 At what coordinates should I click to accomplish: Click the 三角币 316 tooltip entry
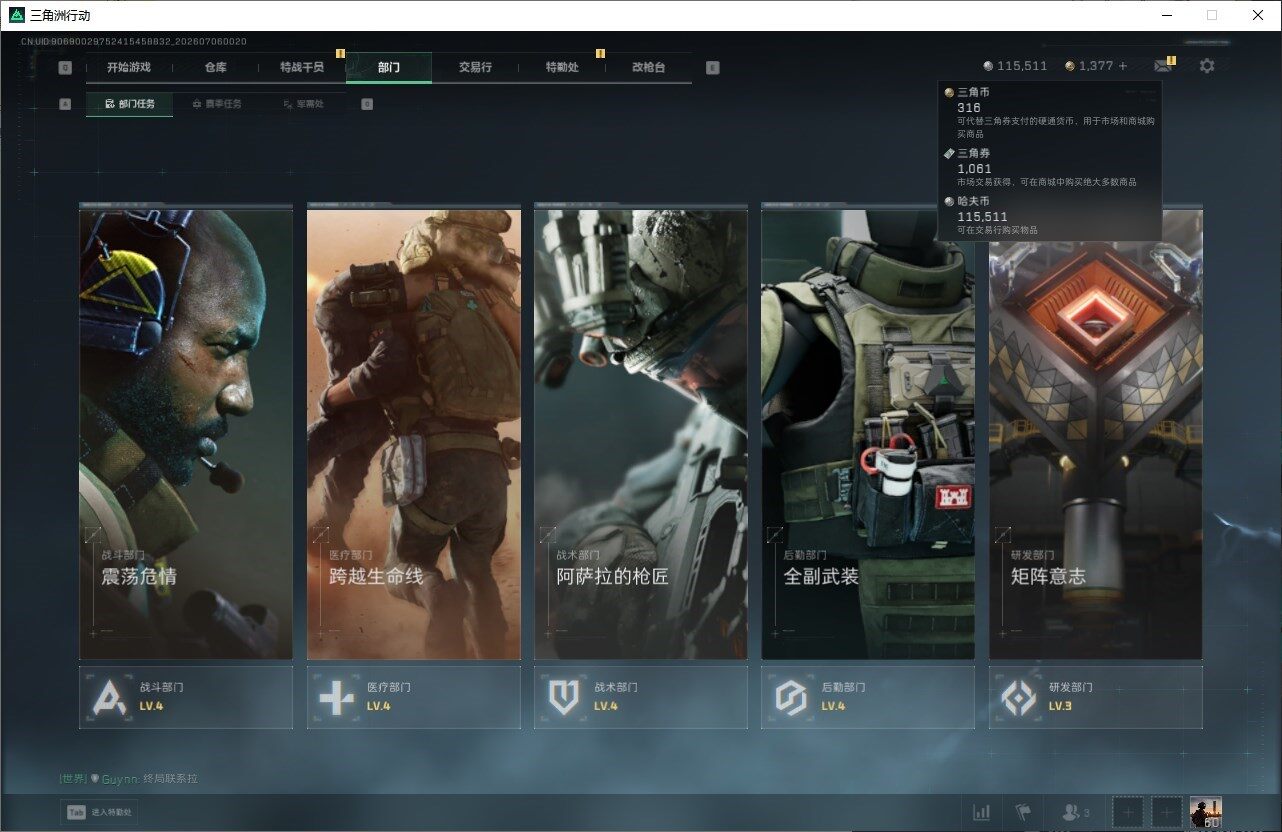click(x=1049, y=112)
